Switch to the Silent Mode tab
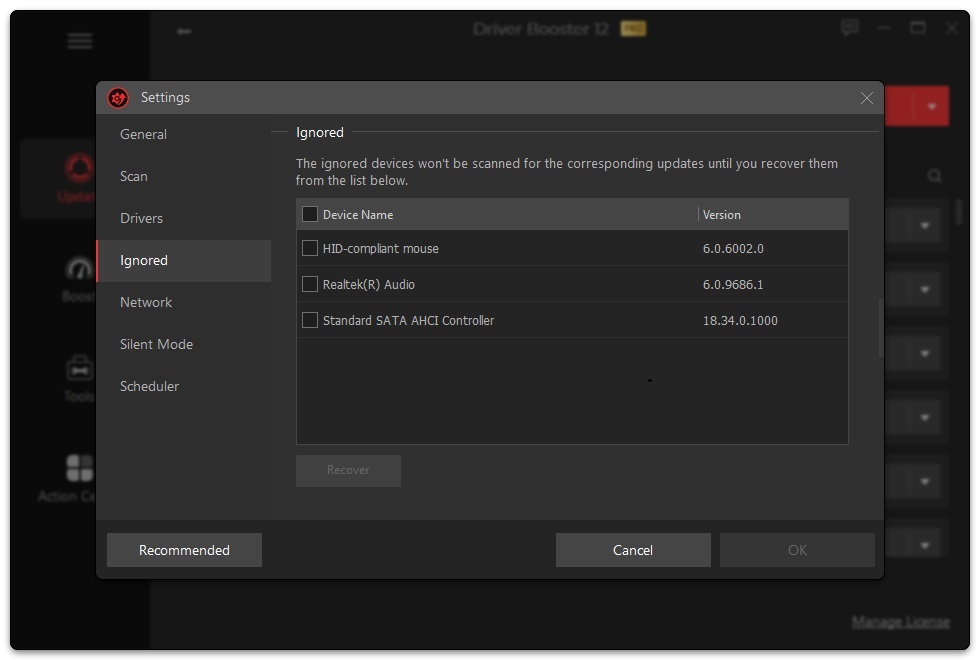Image resolution: width=980 pixels, height=660 pixels. (x=184, y=344)
